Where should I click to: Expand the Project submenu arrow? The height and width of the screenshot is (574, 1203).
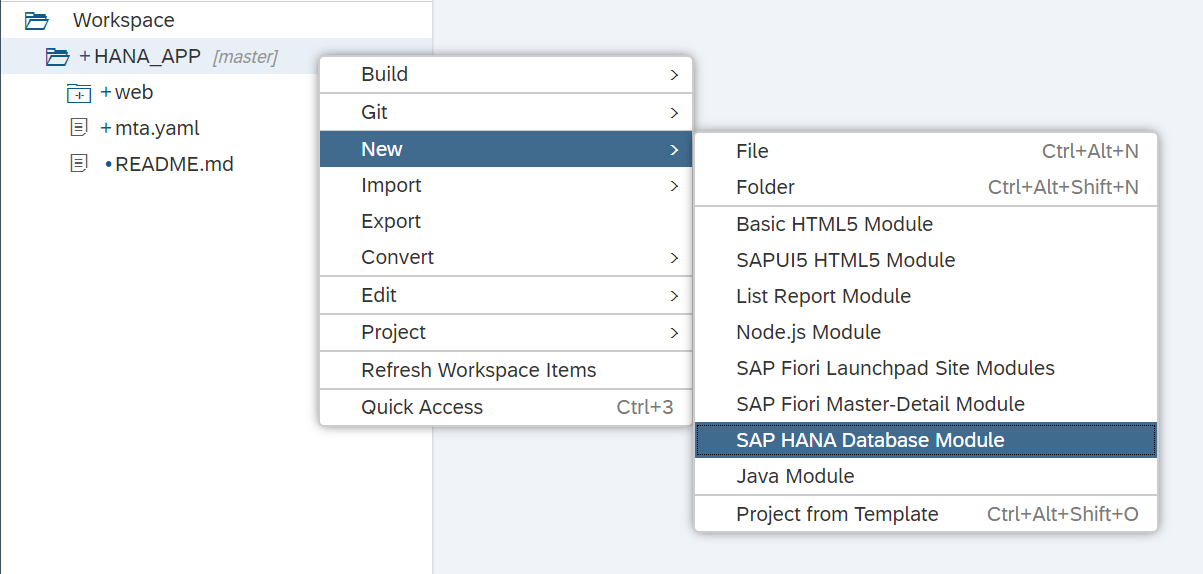click(675, 333)
